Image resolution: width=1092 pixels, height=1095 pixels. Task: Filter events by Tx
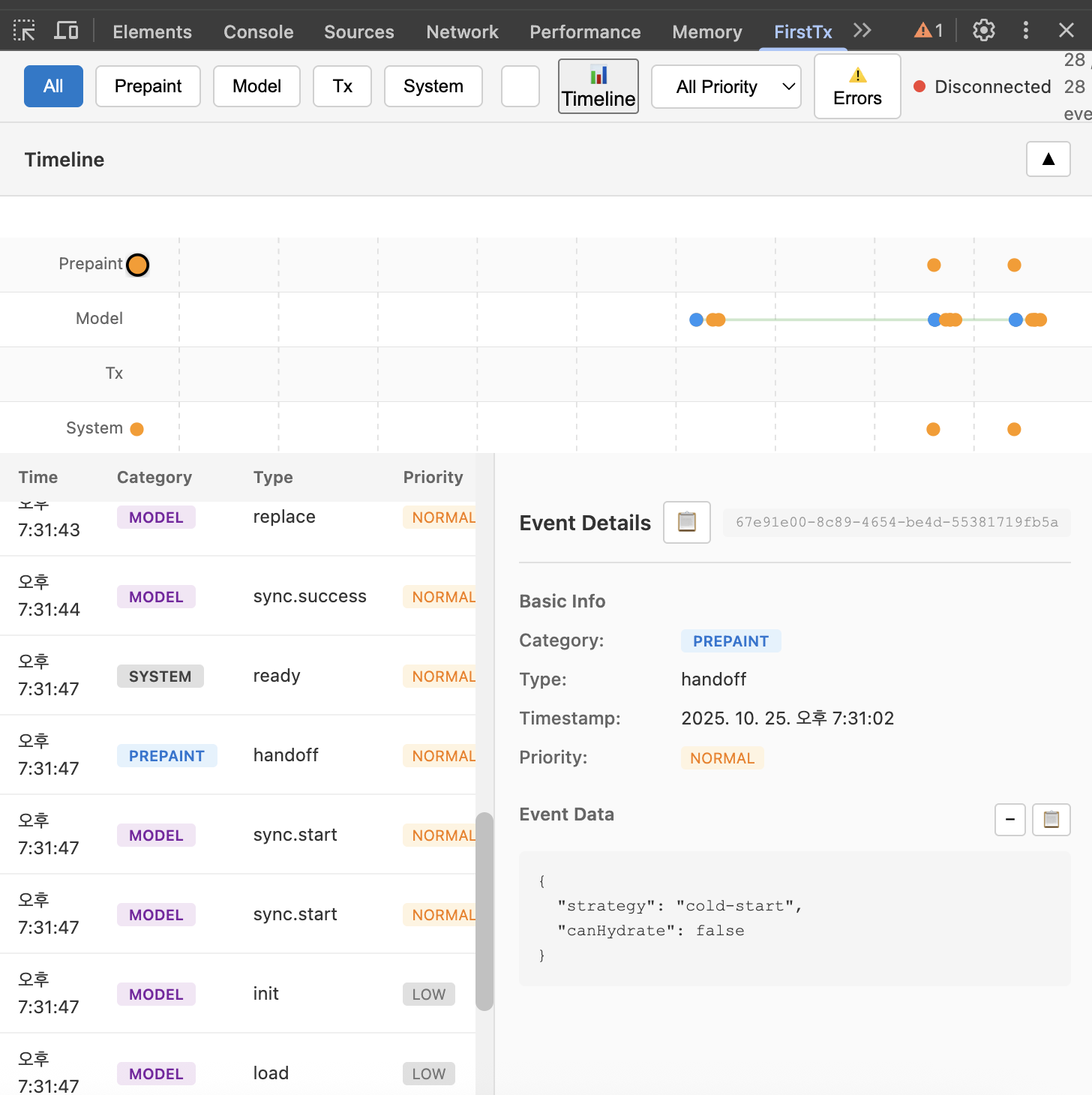(342, 86)
